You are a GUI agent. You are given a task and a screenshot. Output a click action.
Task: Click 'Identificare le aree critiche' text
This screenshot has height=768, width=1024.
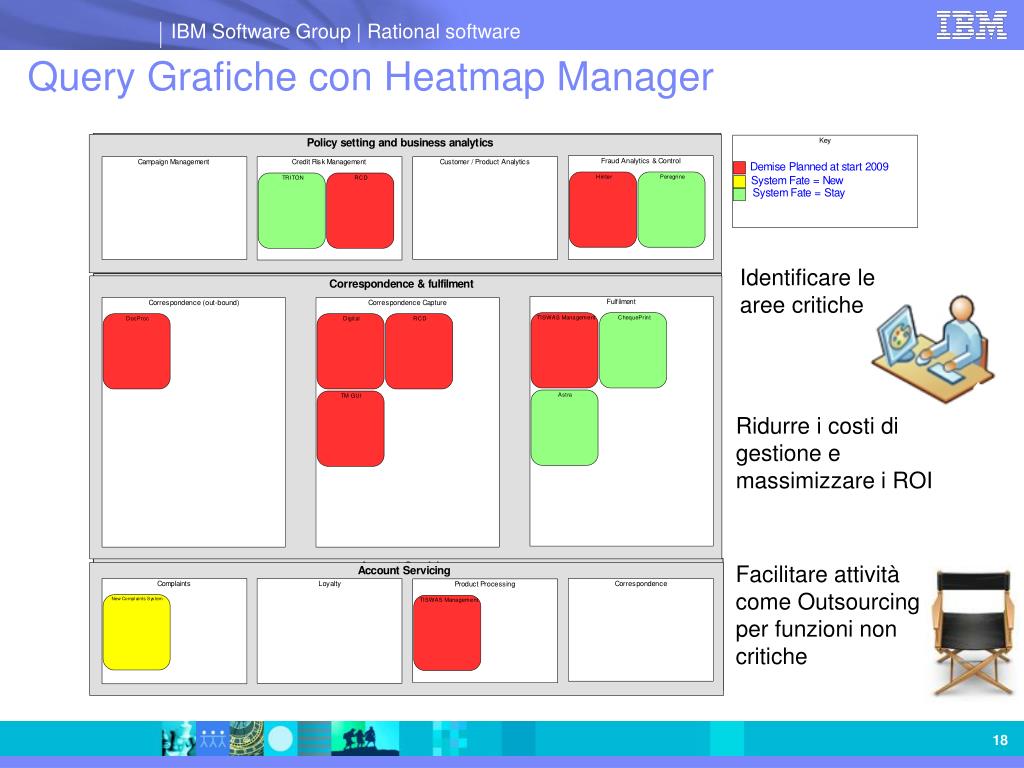(x=807, y=291)
